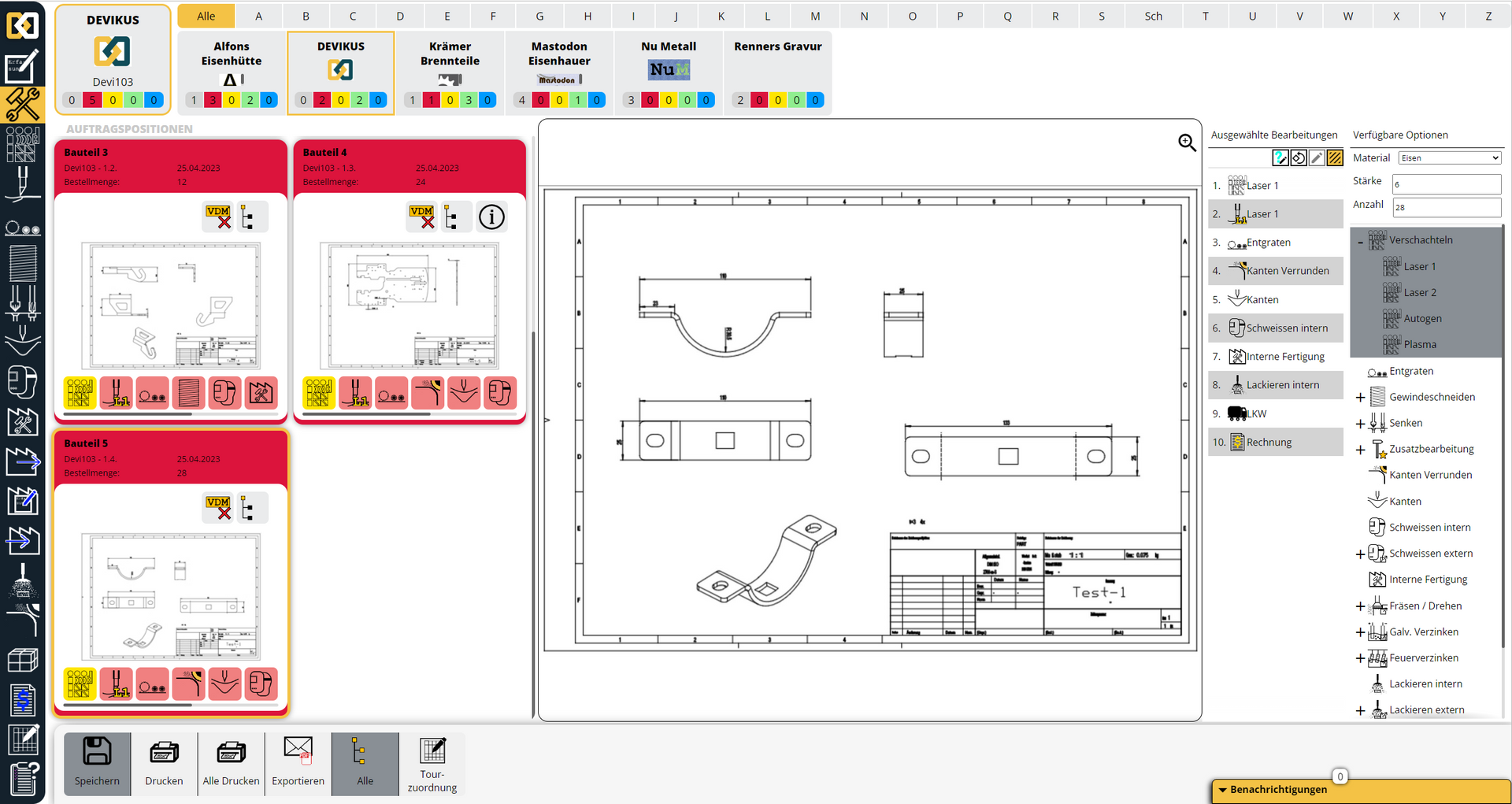Click the Speichern button
This screenshot has width=1512, height=804.
(97, 764)
